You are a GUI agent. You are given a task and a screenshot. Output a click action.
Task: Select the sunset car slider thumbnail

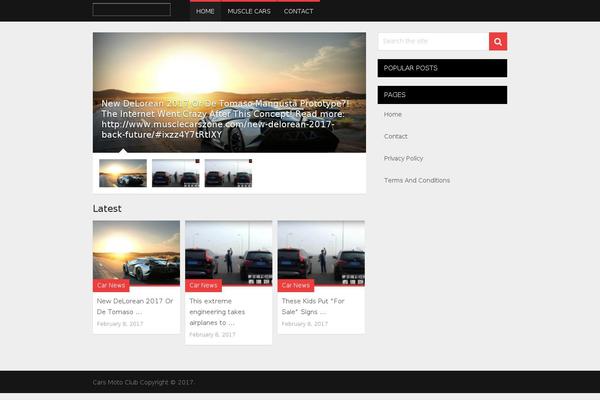point(123,173)
